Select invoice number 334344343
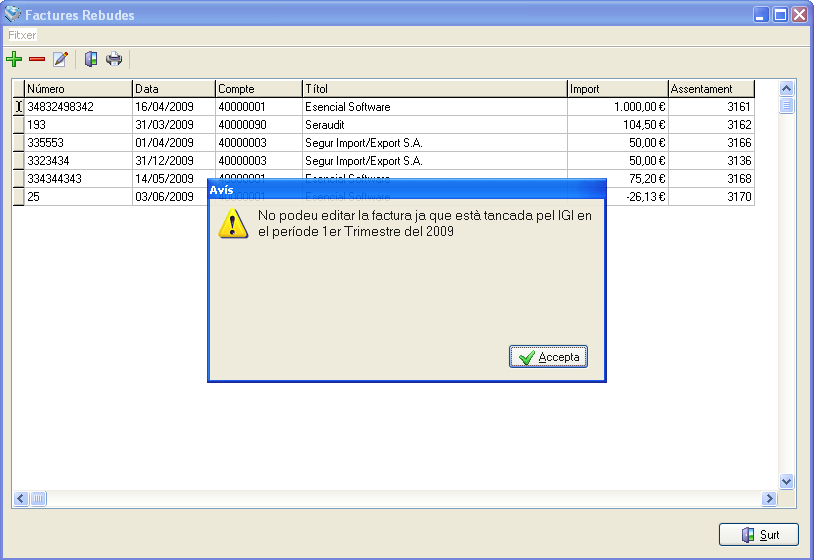Screen dimensions: 814x560 pos(78,179)
